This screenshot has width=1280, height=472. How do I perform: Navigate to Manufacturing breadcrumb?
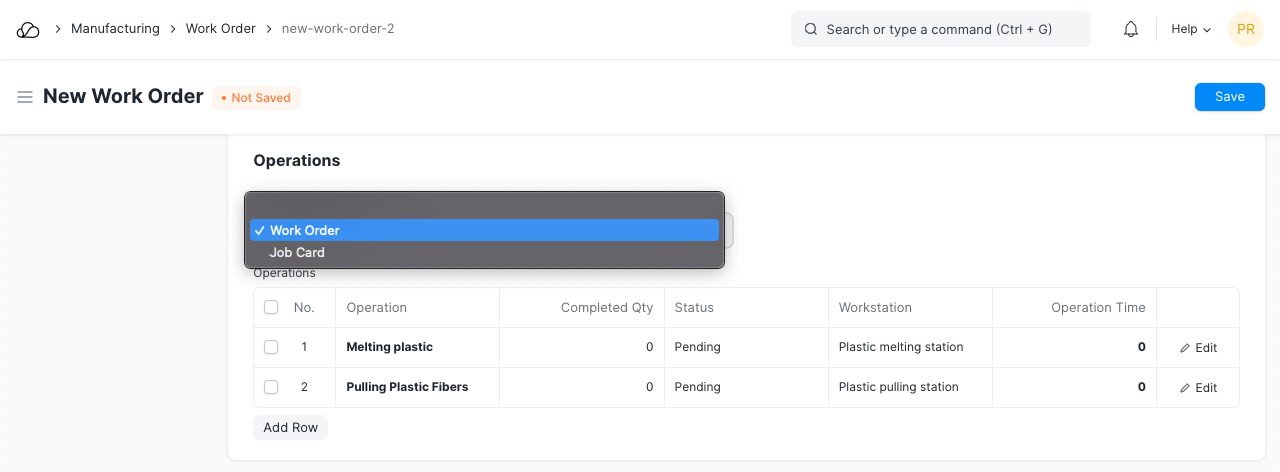[115, 29]
